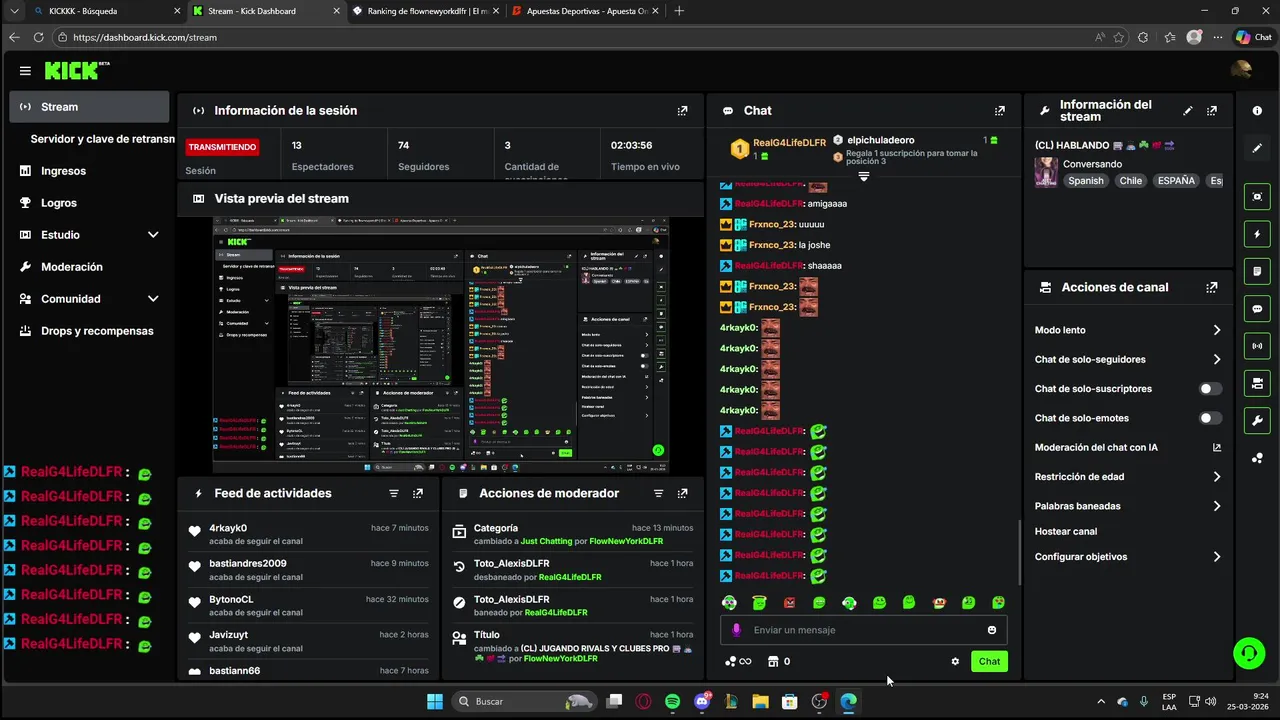
Task: Go to Stream in the sidebar
Action: (89, 107)
